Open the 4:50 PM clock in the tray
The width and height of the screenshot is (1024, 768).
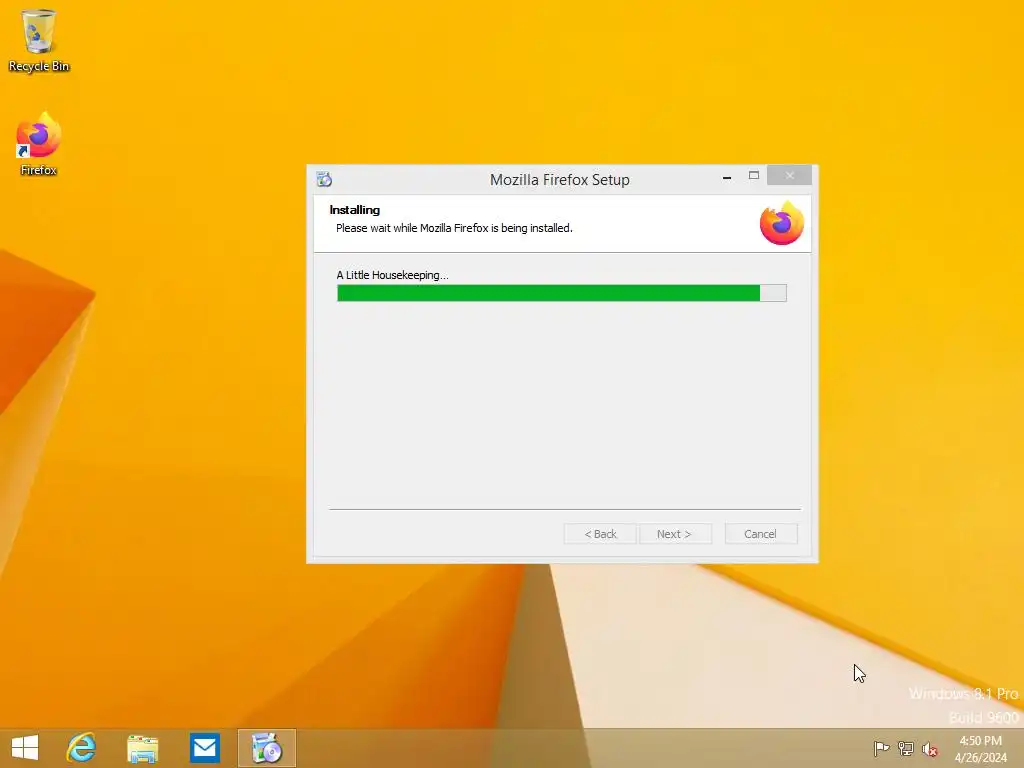pyautogui.click(x=980, y=748)
